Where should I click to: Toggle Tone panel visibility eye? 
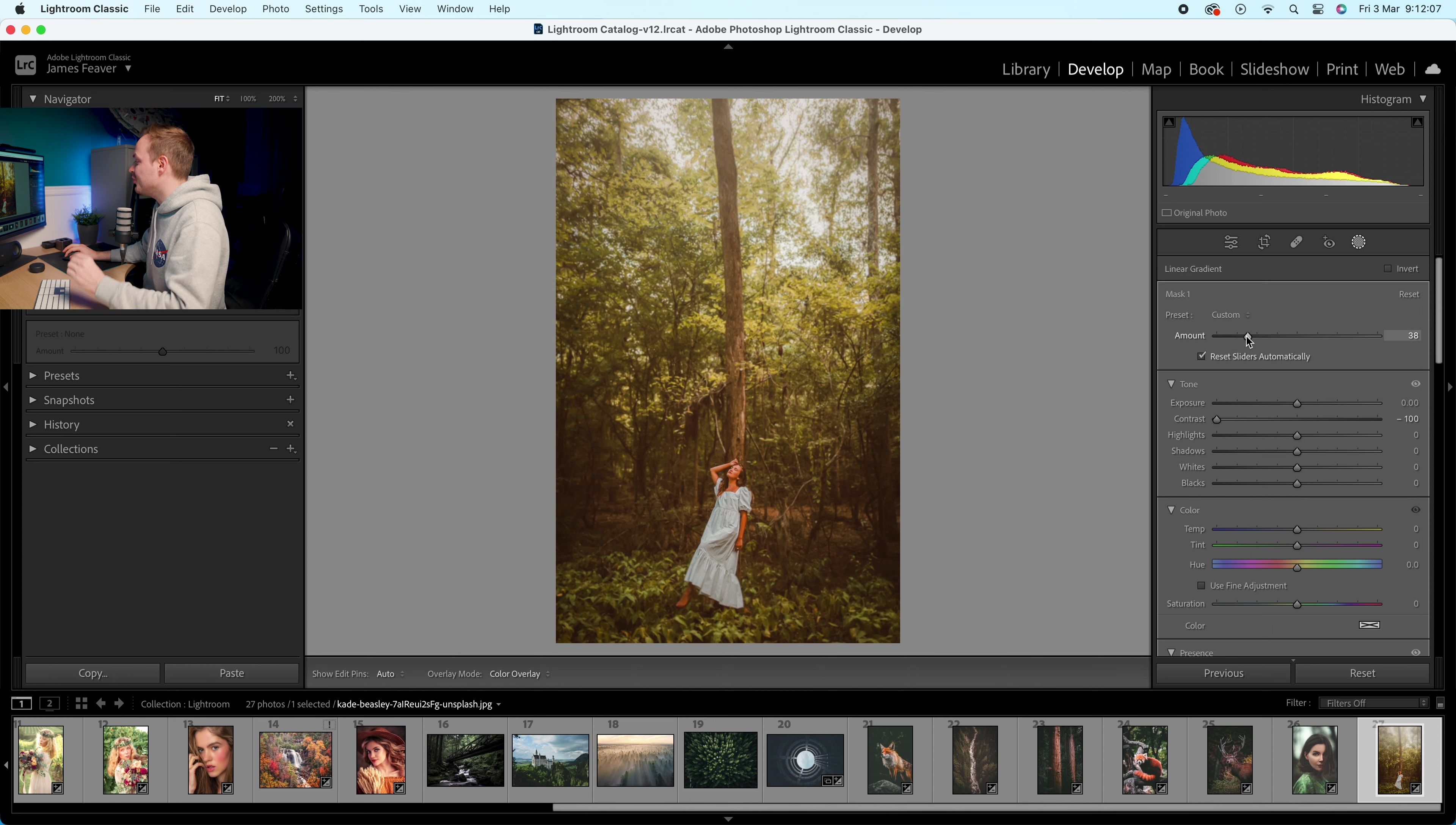1415,384
